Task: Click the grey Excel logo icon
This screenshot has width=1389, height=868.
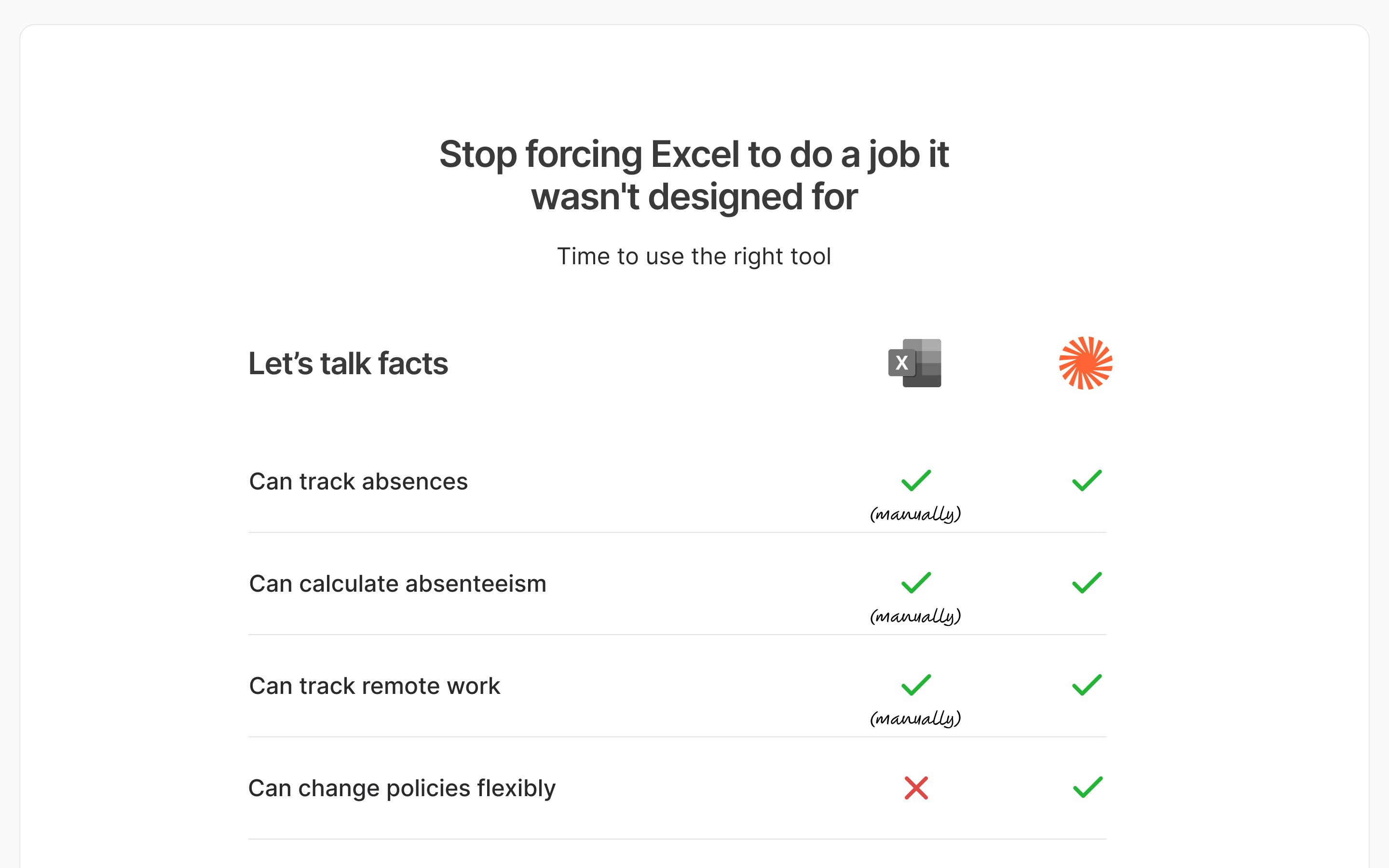Action: (915, 363)
